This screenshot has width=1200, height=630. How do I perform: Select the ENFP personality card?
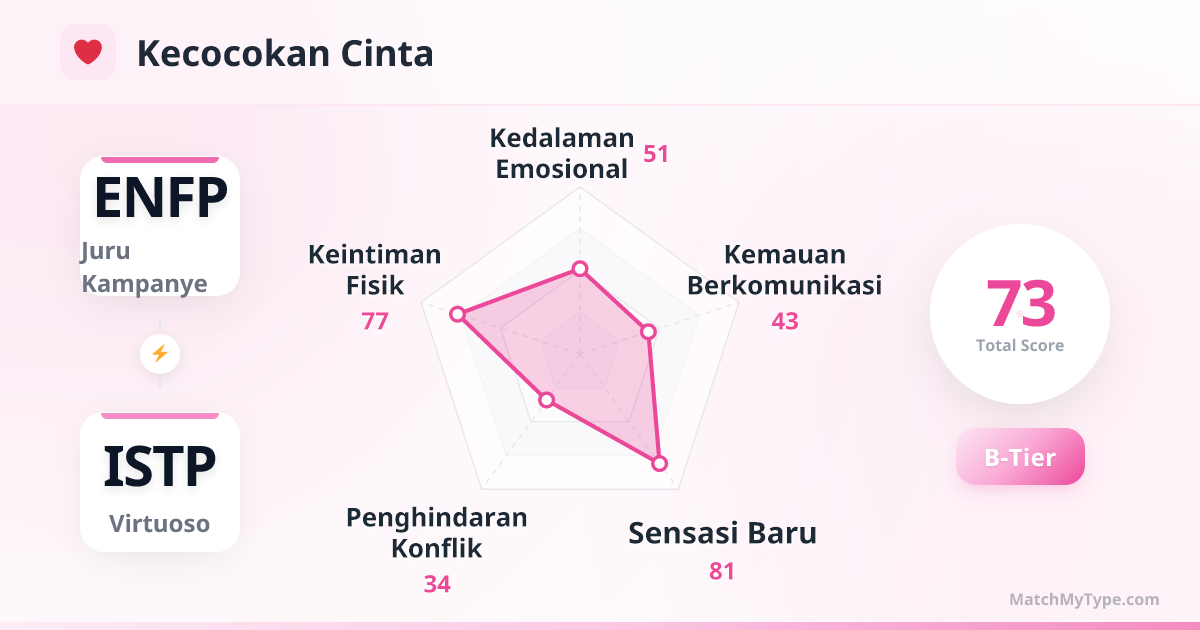click(x=160, y=226)
